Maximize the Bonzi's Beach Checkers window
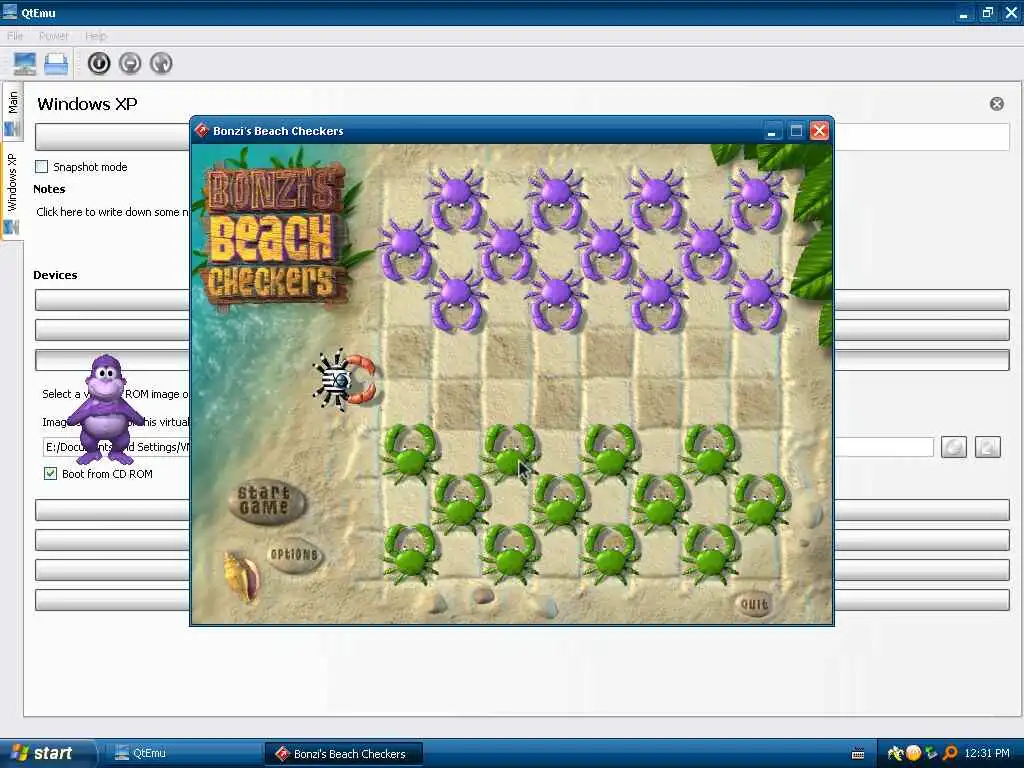This screenshot has width=1024, height=768. coord(795,131)
